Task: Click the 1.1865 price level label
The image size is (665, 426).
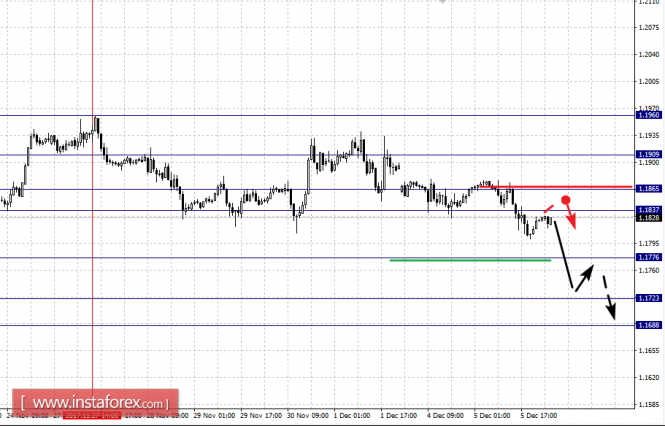Action: click(x=649, y=189)
